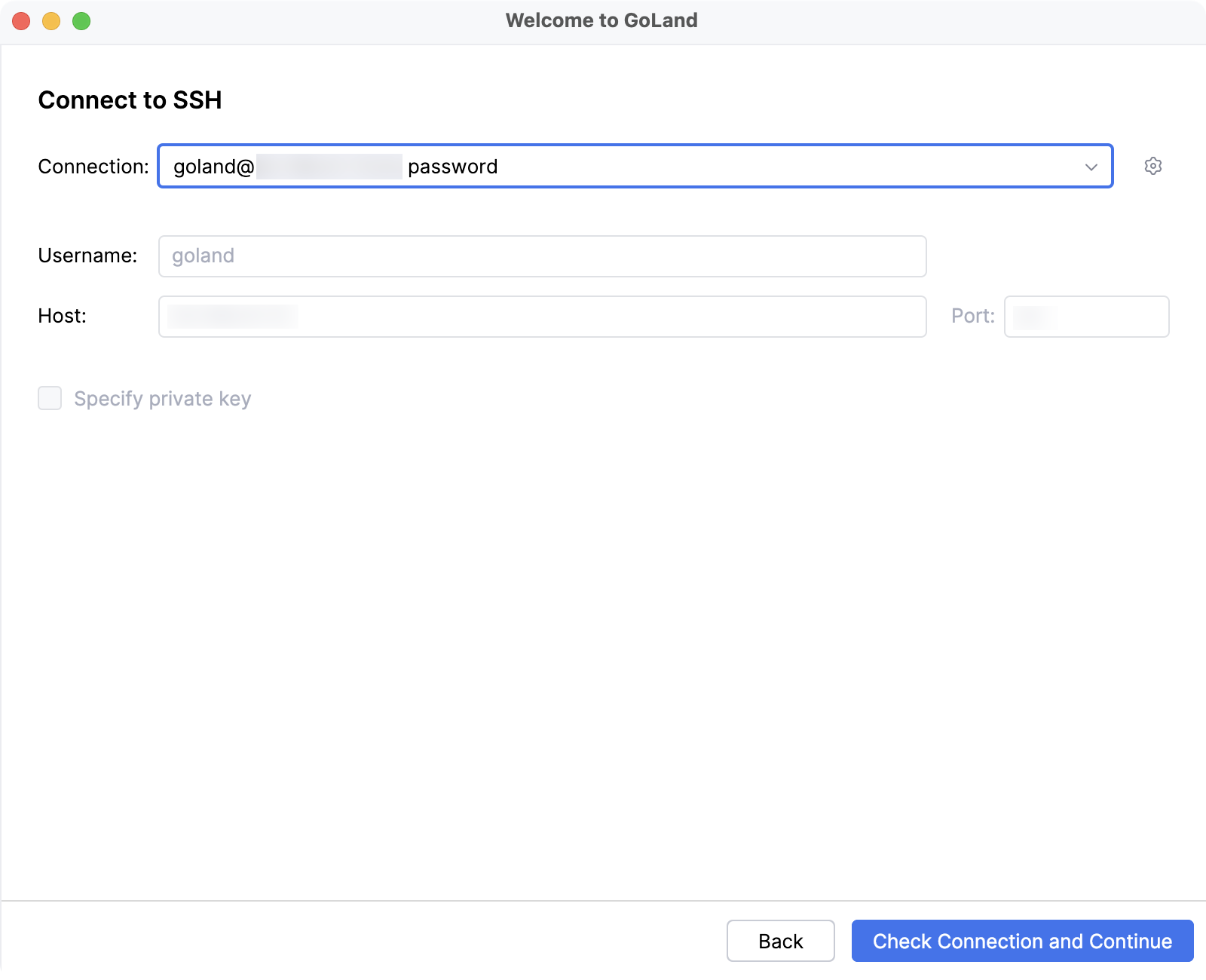Go back with the Back button

point(780,941)
